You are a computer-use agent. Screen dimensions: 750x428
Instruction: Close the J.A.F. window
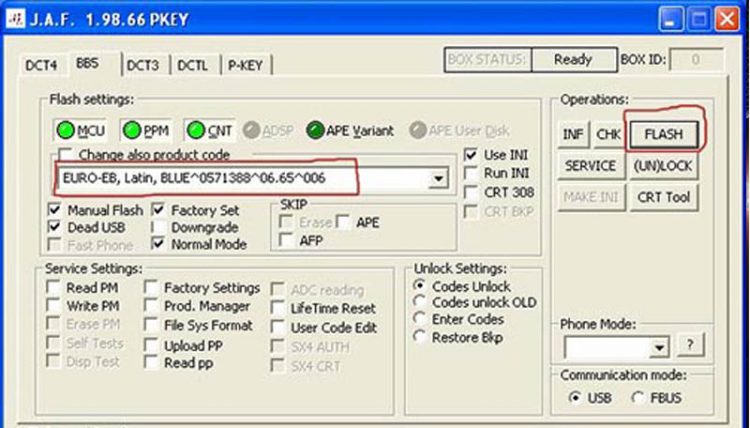727,20
